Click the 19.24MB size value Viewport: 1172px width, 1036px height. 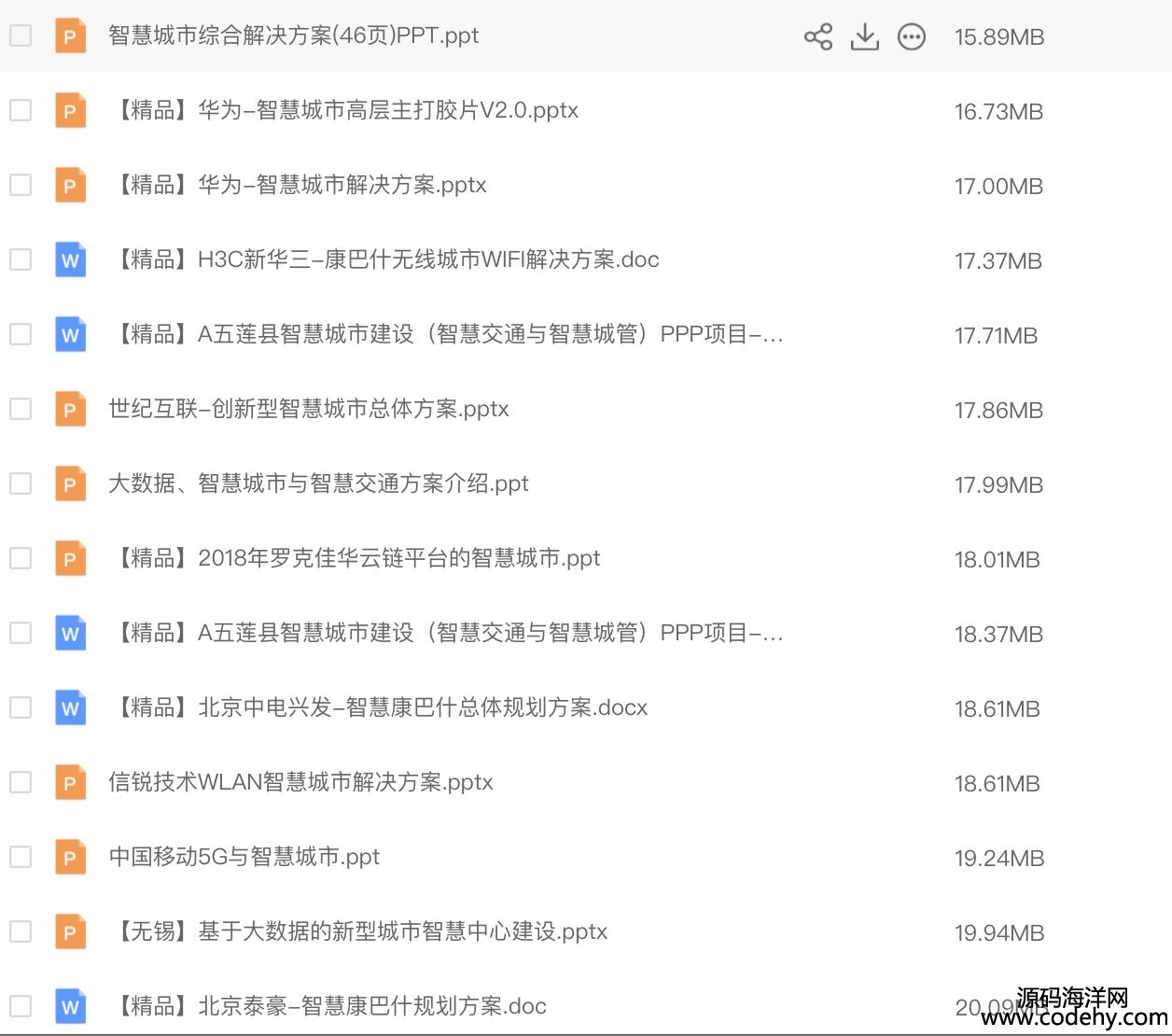(x=998, y=859)
